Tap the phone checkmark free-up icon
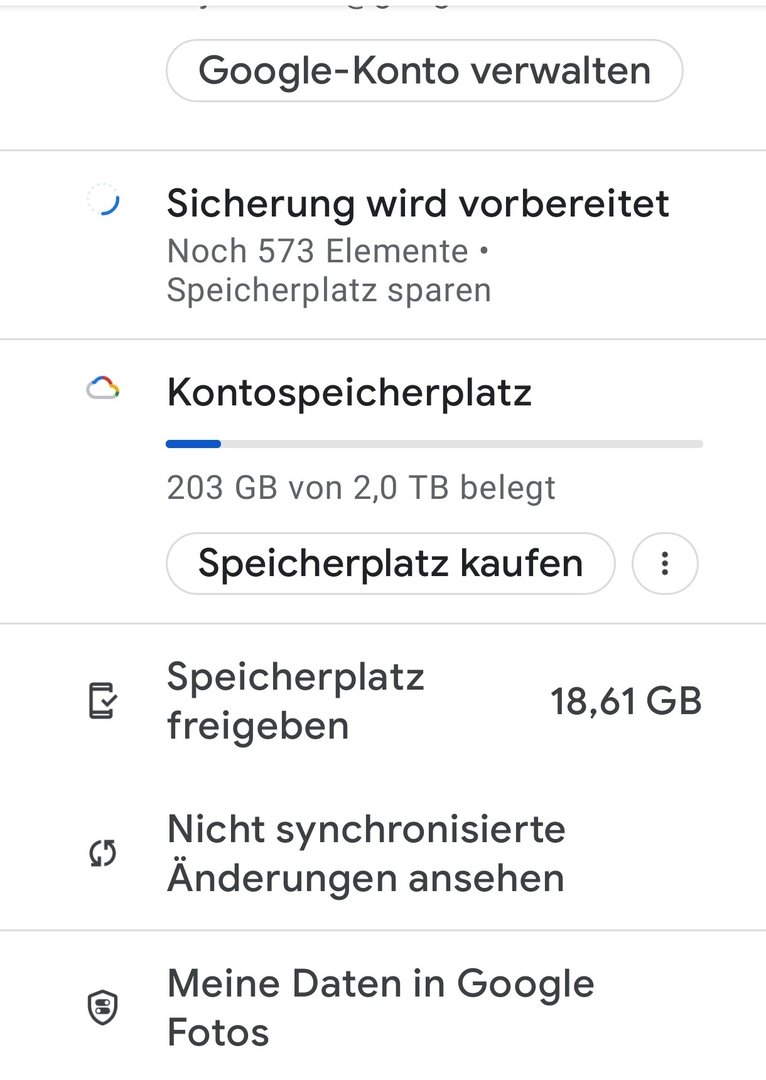The height and width of the screenshot is (1080, 766). 103,702
